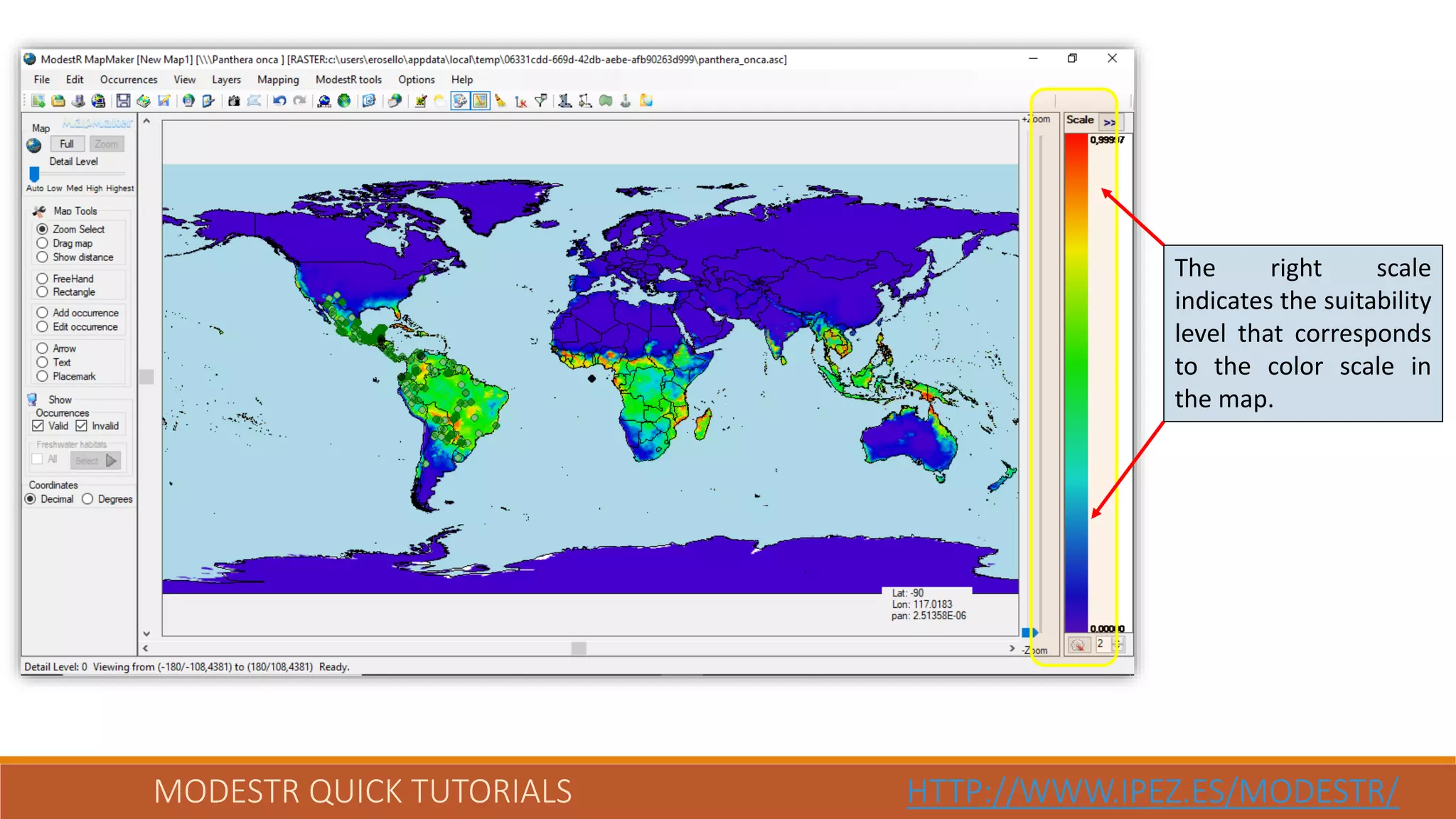The height and width of the screenshot is (819, 1456).
Task: Uncheck the Valid occurrences checkbox
Action: (38, 426)
